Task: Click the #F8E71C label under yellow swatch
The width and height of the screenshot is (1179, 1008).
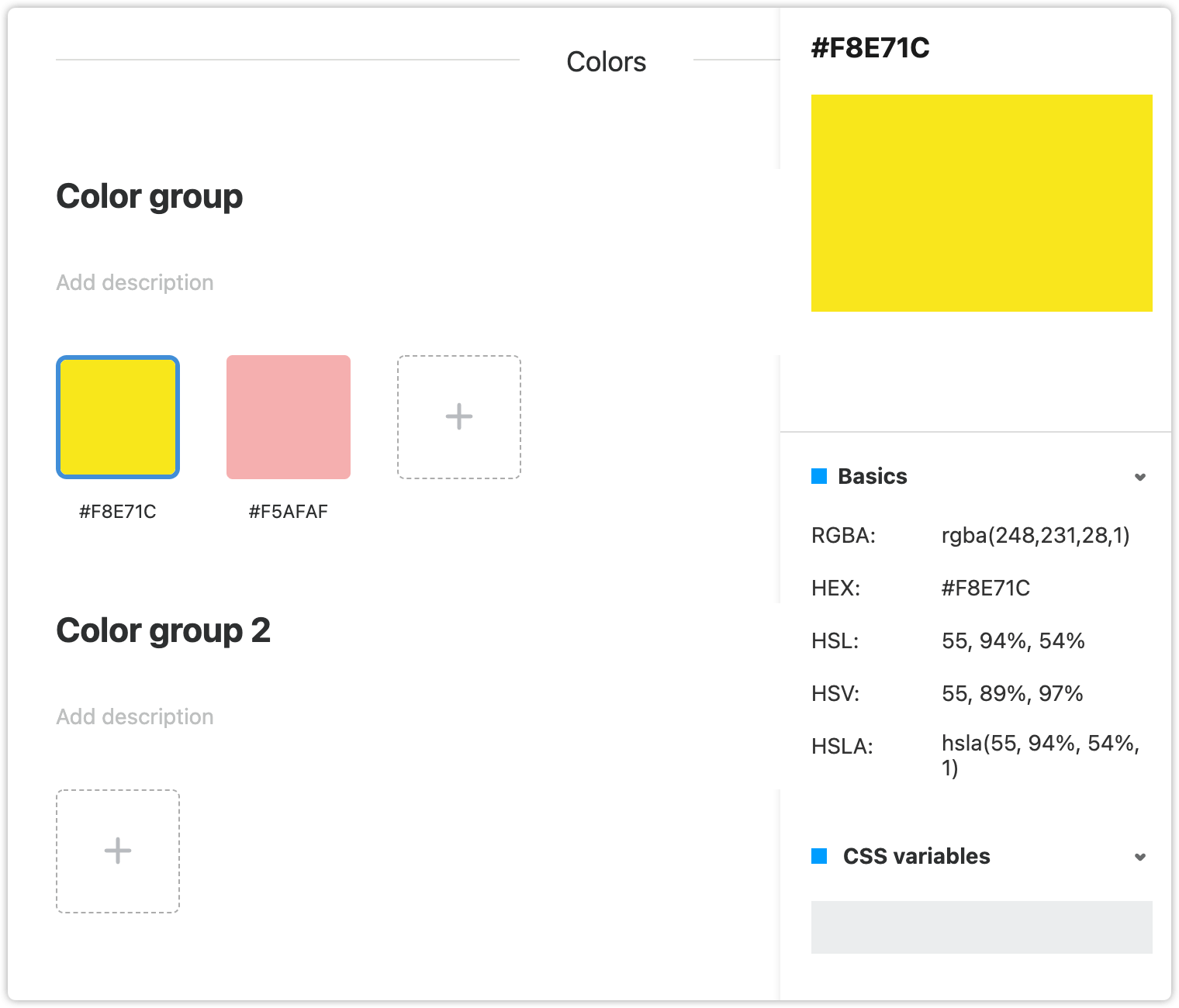Action: point(118,512)
